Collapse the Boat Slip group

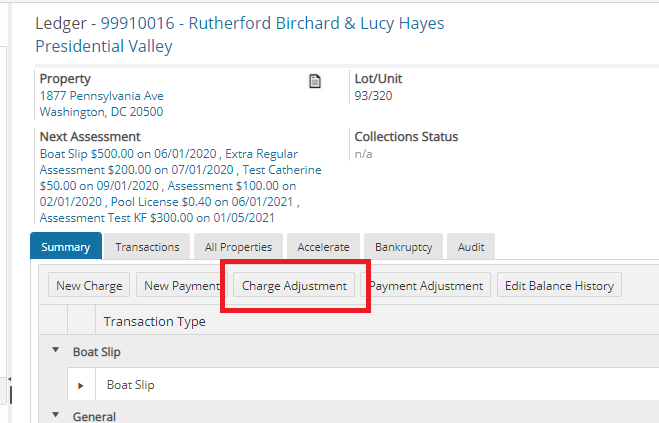(54, 352)
